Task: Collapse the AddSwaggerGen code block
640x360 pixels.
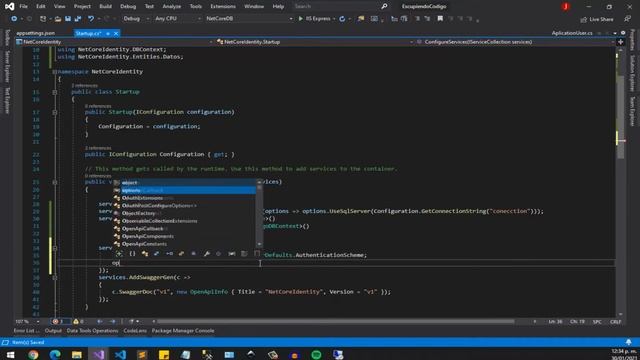Action: (x=55, y=278)
